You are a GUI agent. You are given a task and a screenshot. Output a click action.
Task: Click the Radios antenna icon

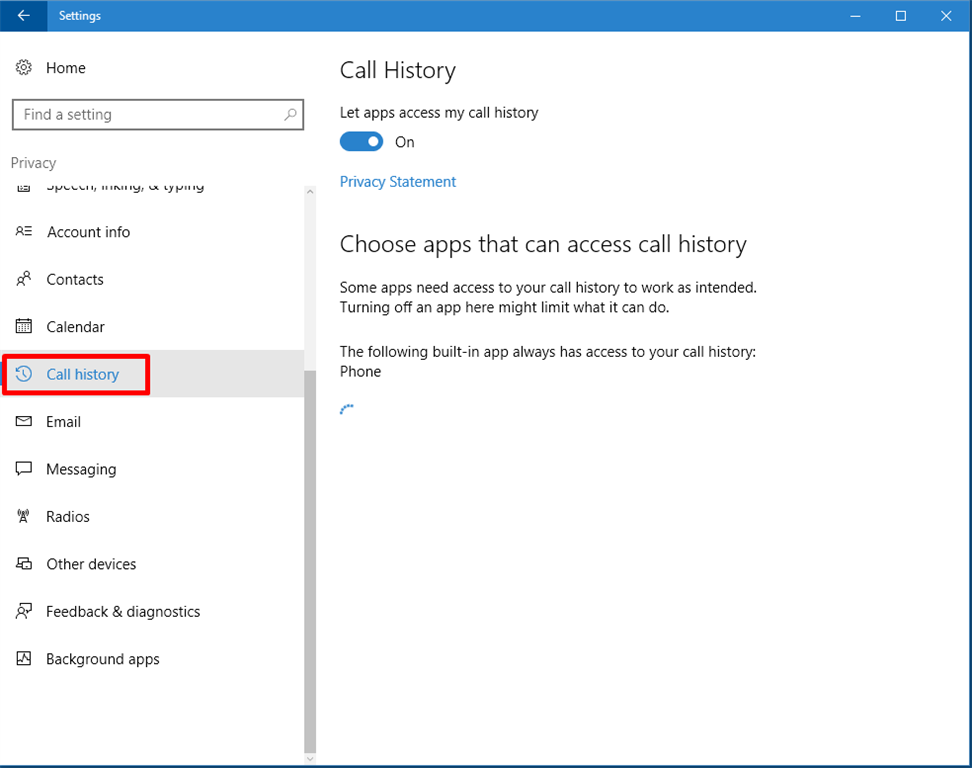(24, 517)
